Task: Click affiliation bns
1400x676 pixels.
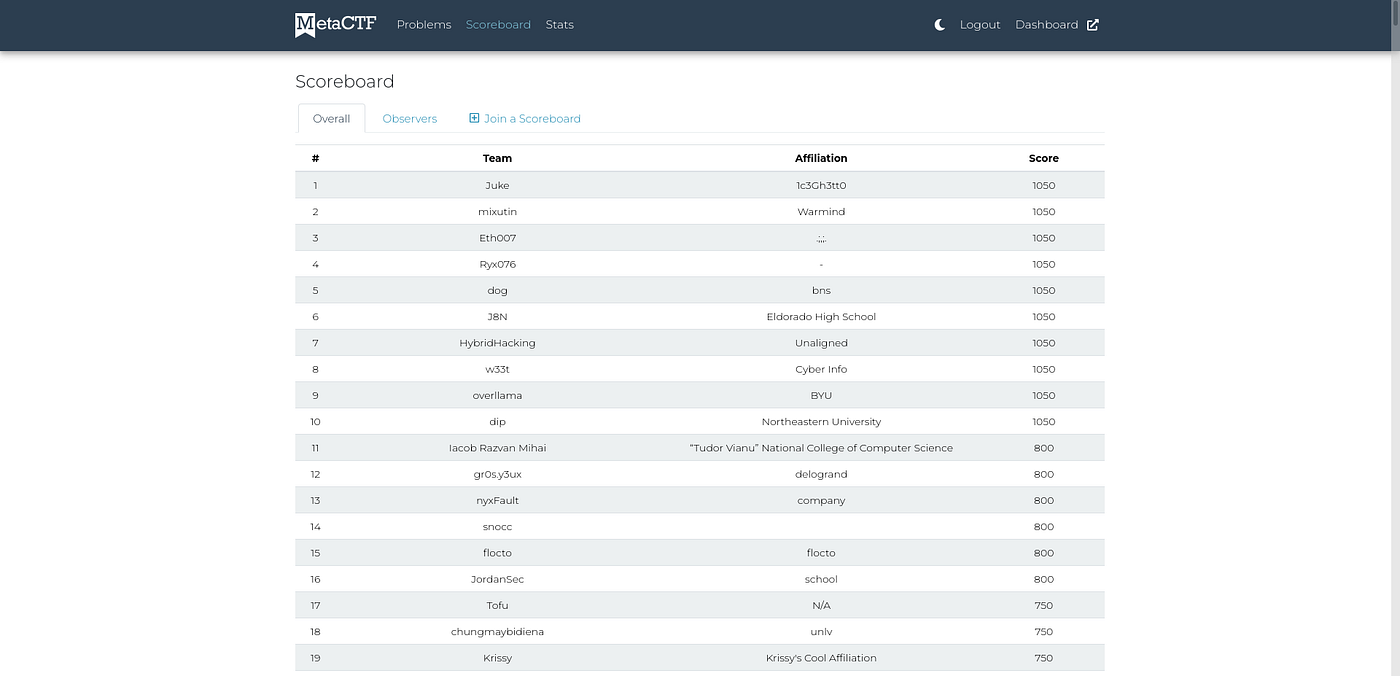Action: pyautogui.click(x=821, y=291)
